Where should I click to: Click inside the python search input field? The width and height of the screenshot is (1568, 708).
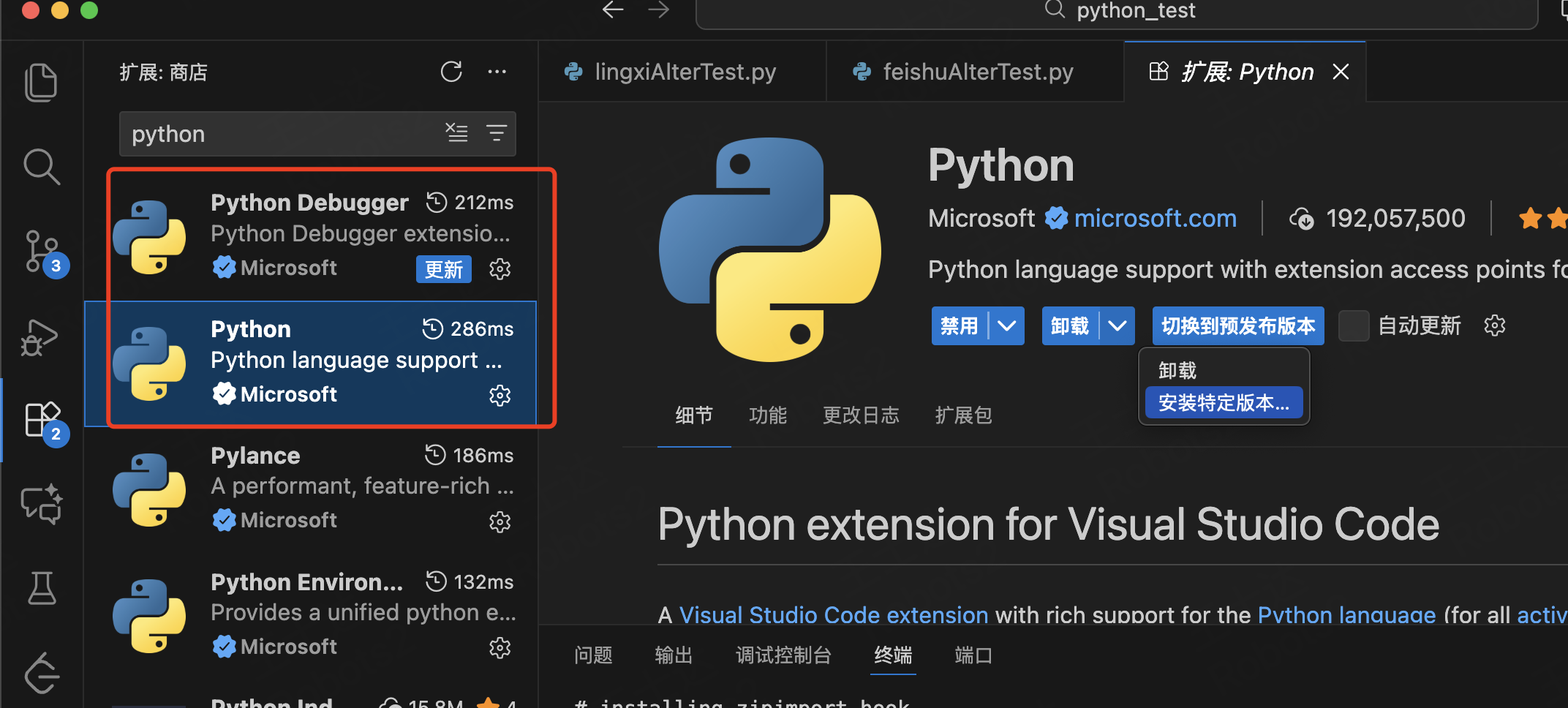point(278,133)
